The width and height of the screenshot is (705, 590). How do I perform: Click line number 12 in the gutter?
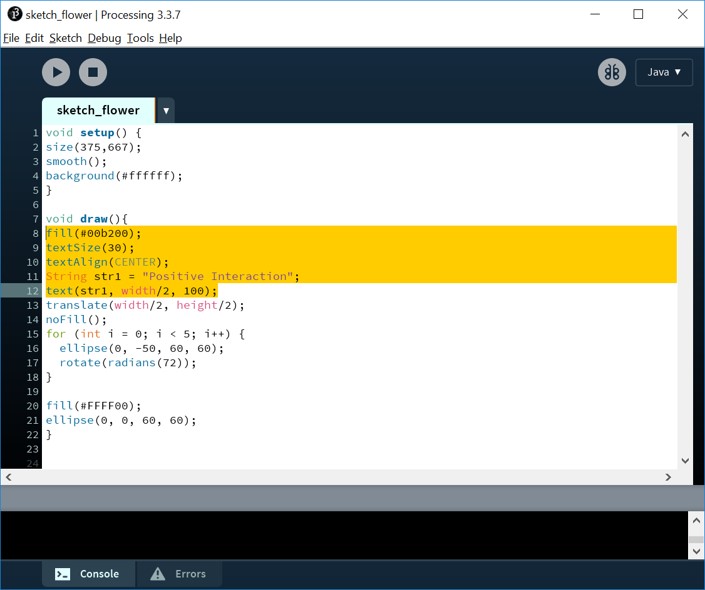pyautogui.click(x=32, y=291)
